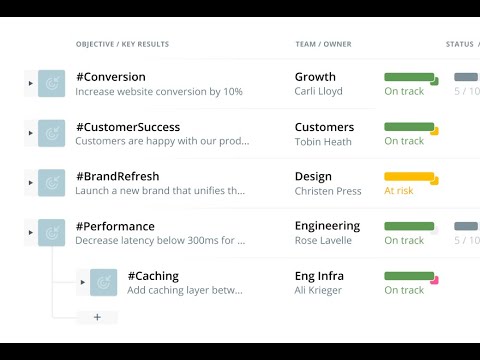Add a new item under Performance with plus
Screen dimensions: 480x360
pyautogui.click(x=97, y=317)
